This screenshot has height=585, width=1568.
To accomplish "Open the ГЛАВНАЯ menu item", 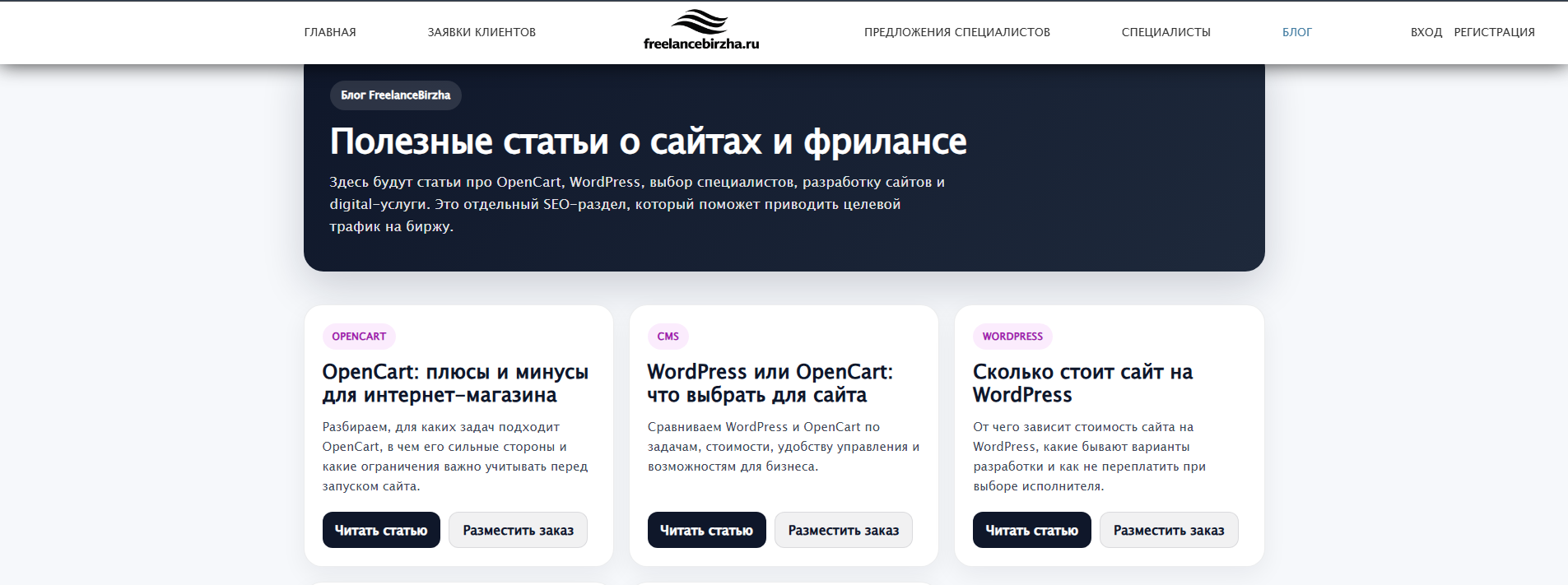I will pos(330,32).
